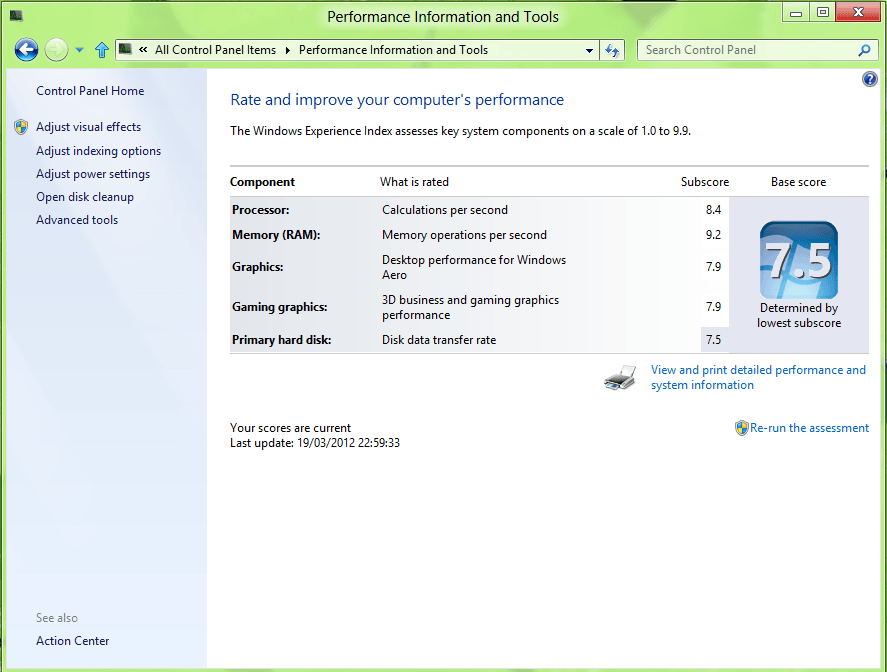Viewport: 887px width, 672px height.
Task: Maximize the Performance Information window
Action: [823, 12]
